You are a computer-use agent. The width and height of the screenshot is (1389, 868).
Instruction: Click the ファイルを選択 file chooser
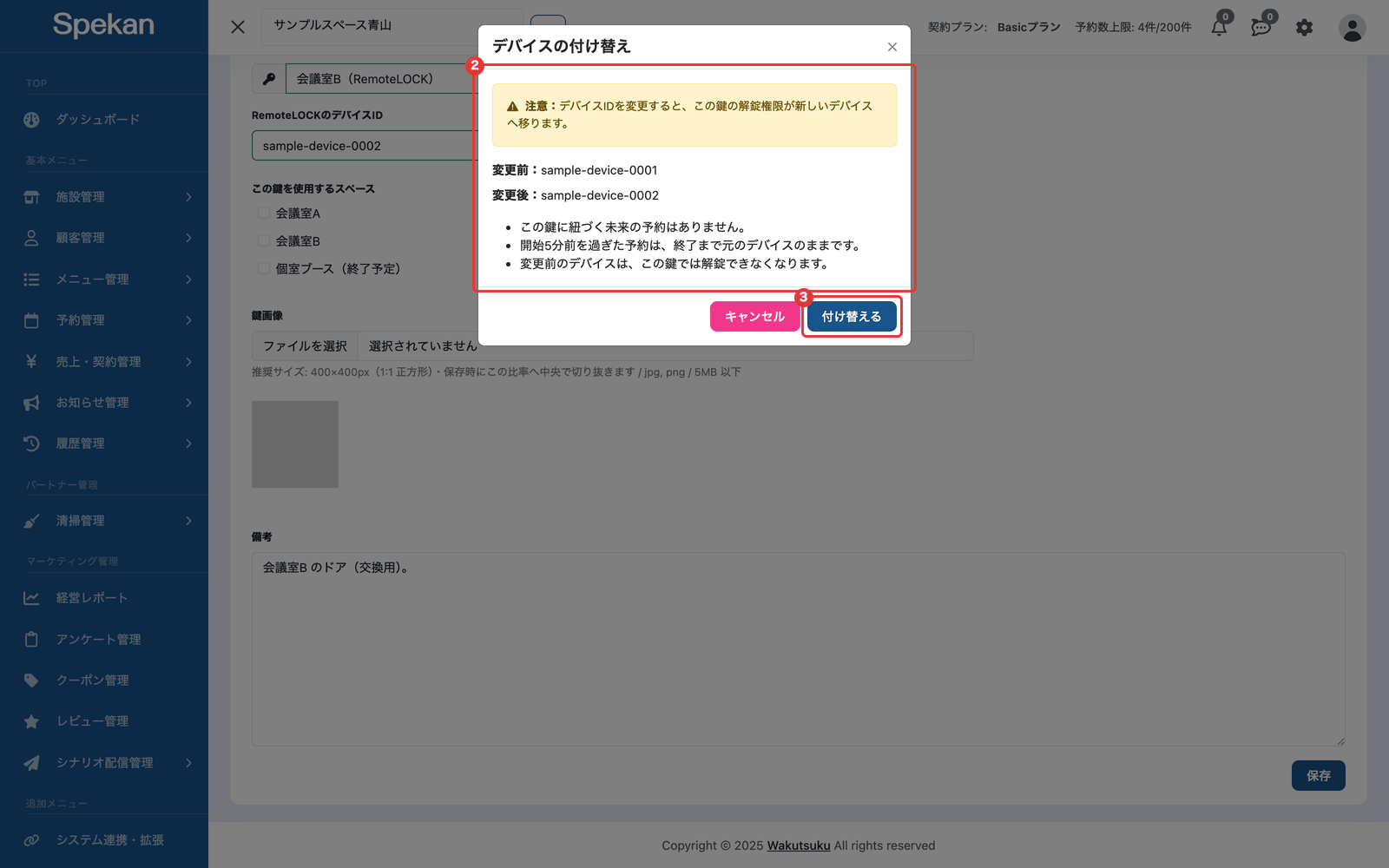point(306,346)
